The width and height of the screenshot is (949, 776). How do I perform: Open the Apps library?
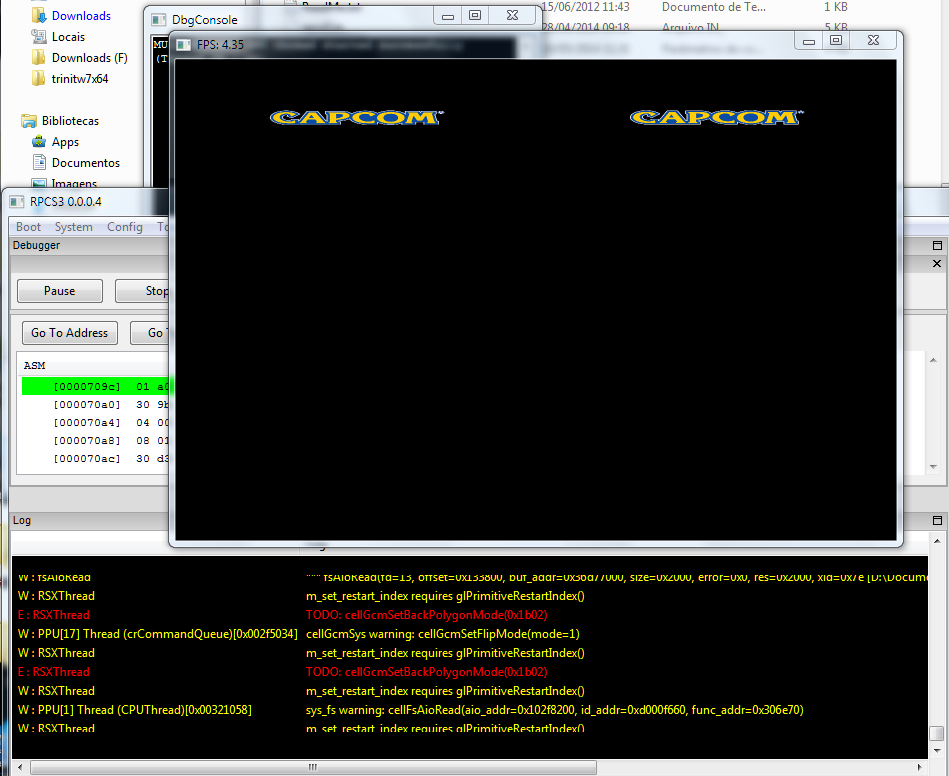tap(65, 142)
